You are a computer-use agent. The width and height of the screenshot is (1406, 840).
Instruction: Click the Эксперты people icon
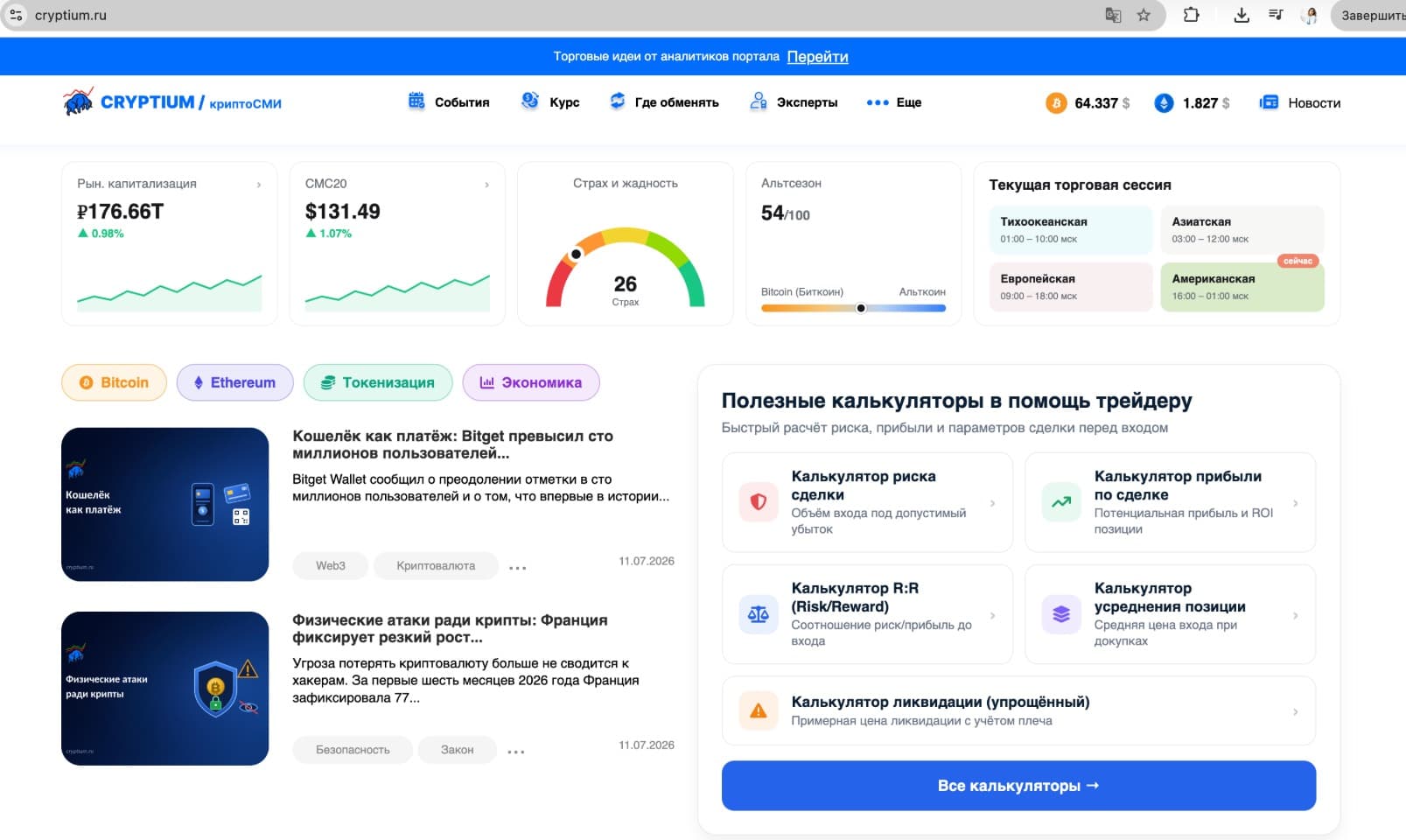759,101
